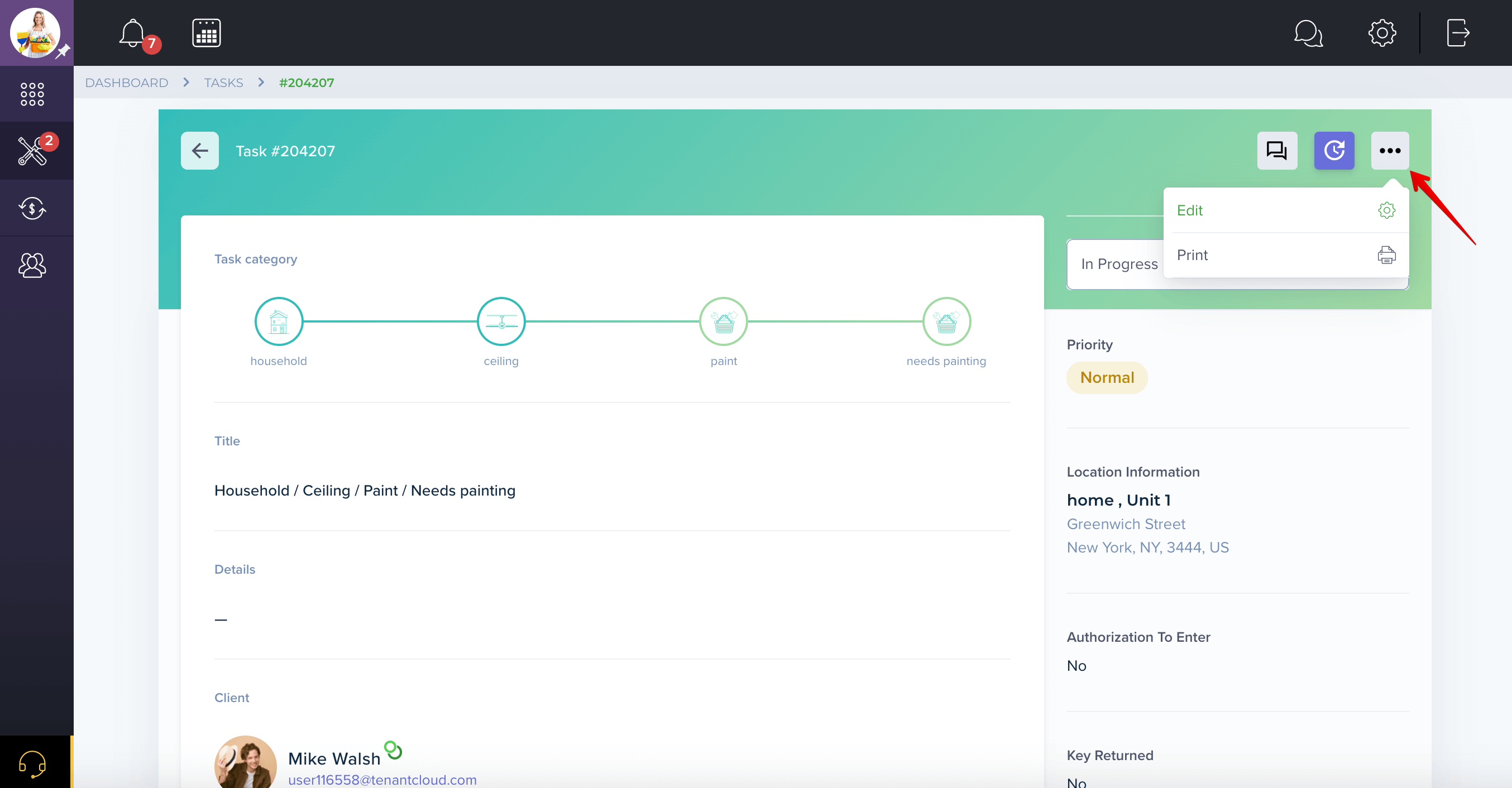
Task: Open the purple task history button
Action: (x=1333, y=151)
